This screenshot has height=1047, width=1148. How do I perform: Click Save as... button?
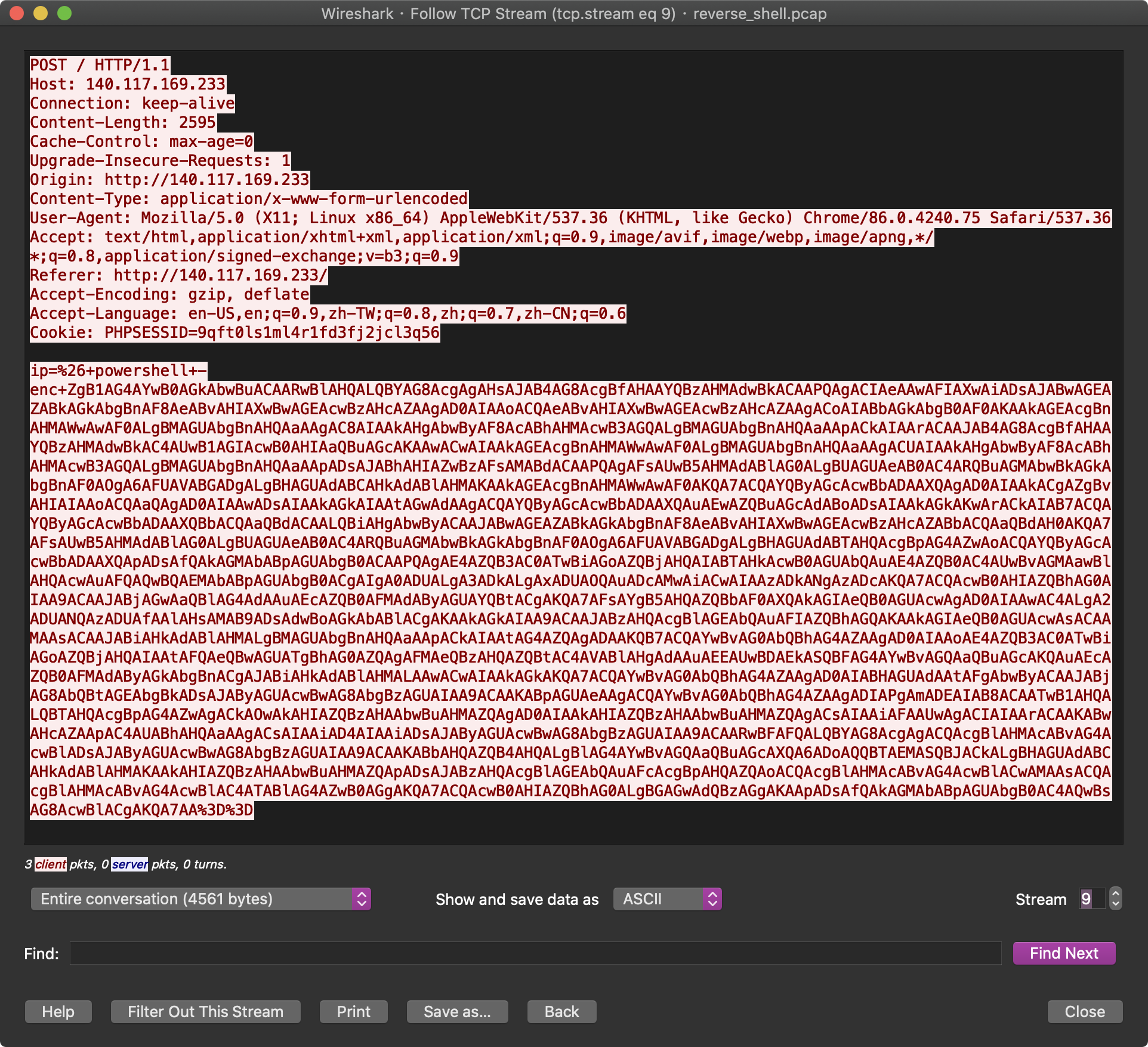(457, 1012)
